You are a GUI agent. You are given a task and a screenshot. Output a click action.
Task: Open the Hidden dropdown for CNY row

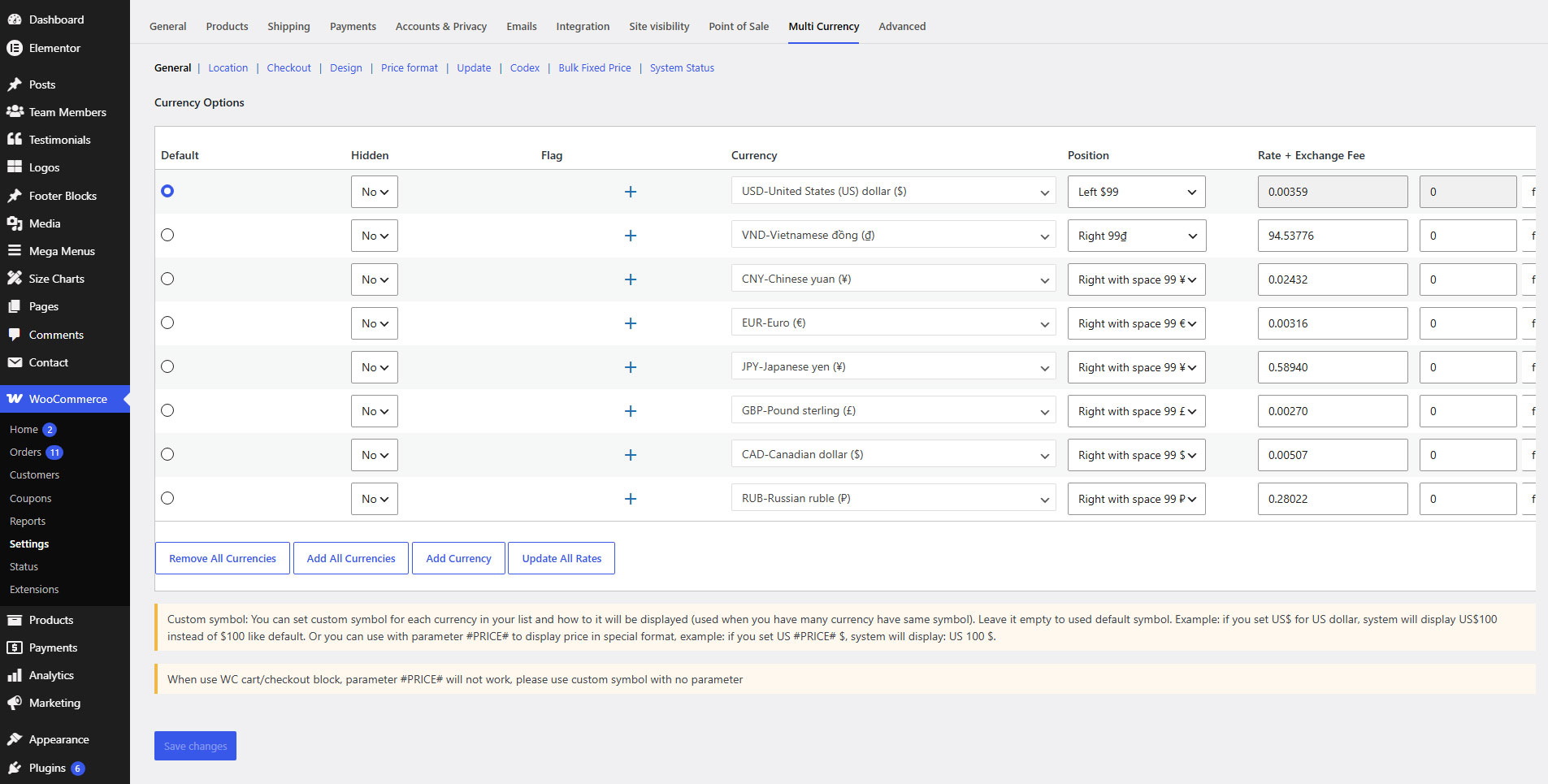tap(375, 279)
